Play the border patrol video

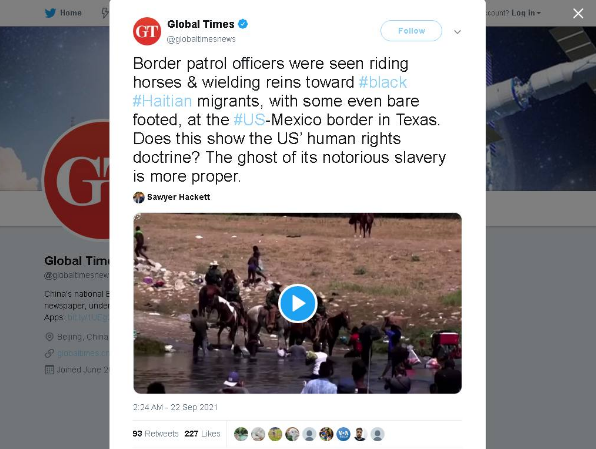[298, 303]
